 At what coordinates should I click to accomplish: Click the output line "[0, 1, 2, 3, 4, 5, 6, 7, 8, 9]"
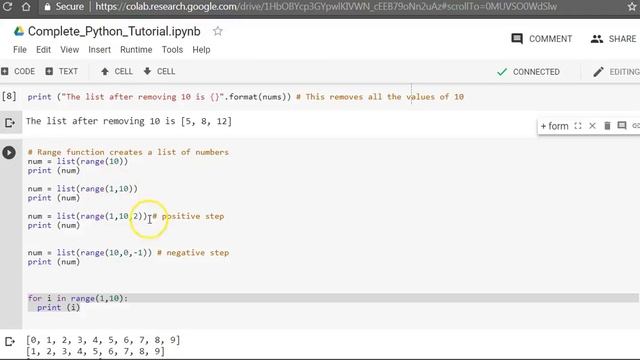click(x=103, y=340)
